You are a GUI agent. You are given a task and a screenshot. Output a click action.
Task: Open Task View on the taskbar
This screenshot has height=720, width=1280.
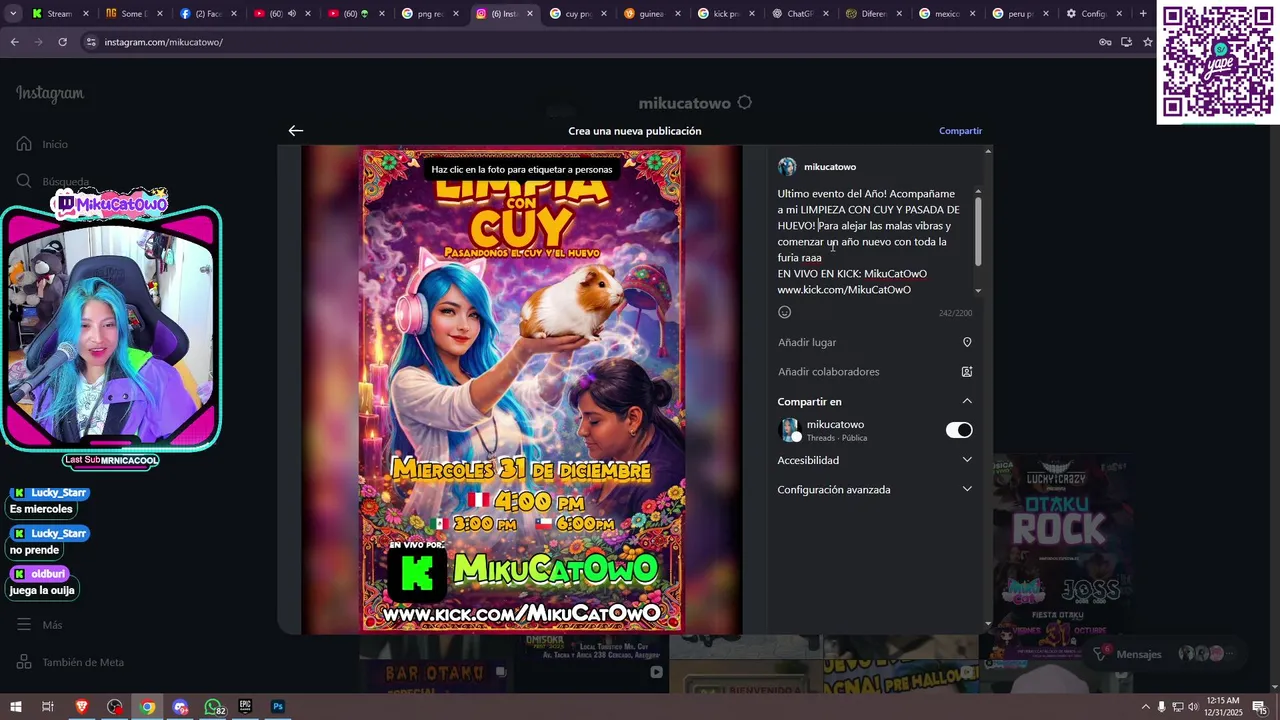click(47, 707)
